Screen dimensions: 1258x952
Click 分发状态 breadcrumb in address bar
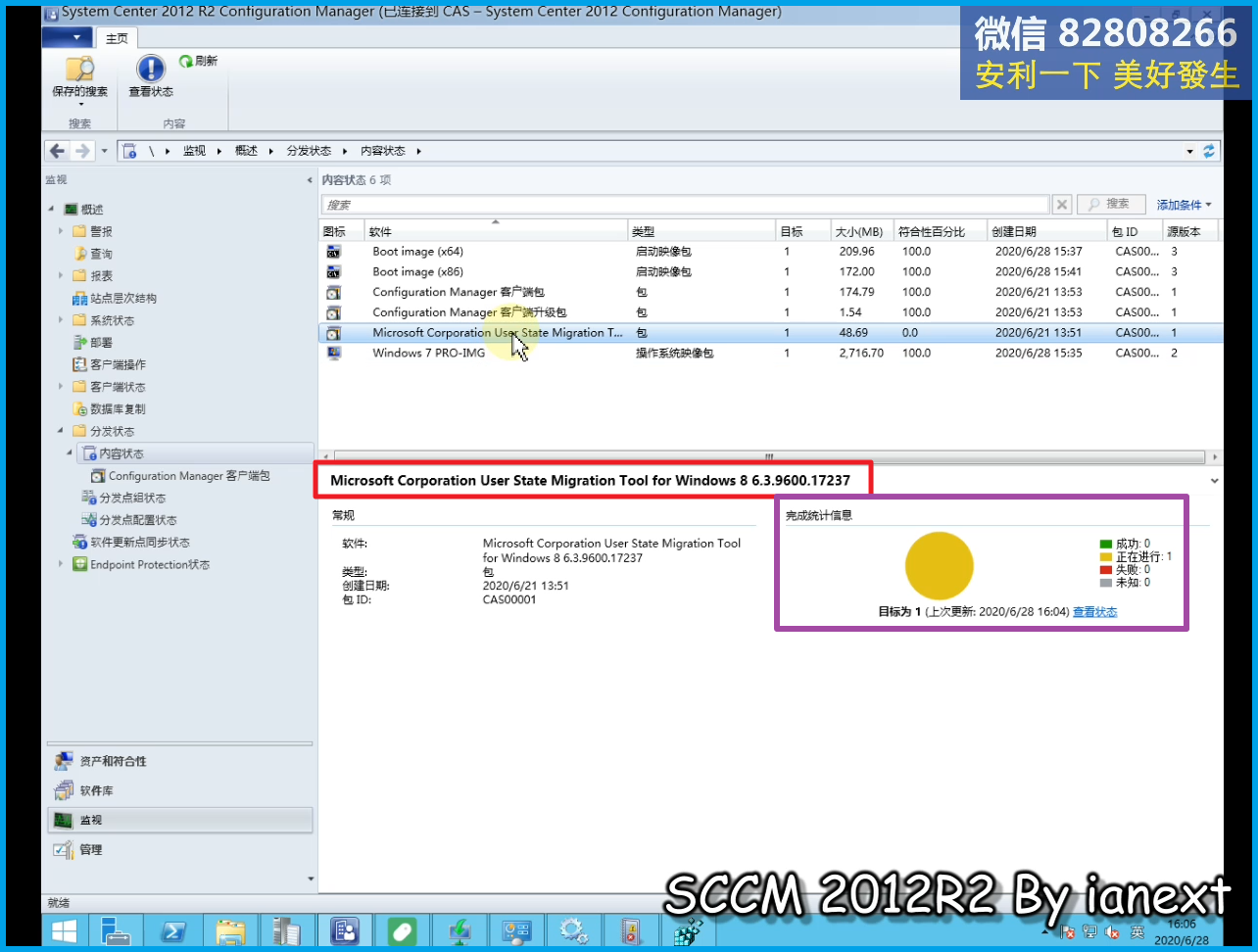coord(309,151)
